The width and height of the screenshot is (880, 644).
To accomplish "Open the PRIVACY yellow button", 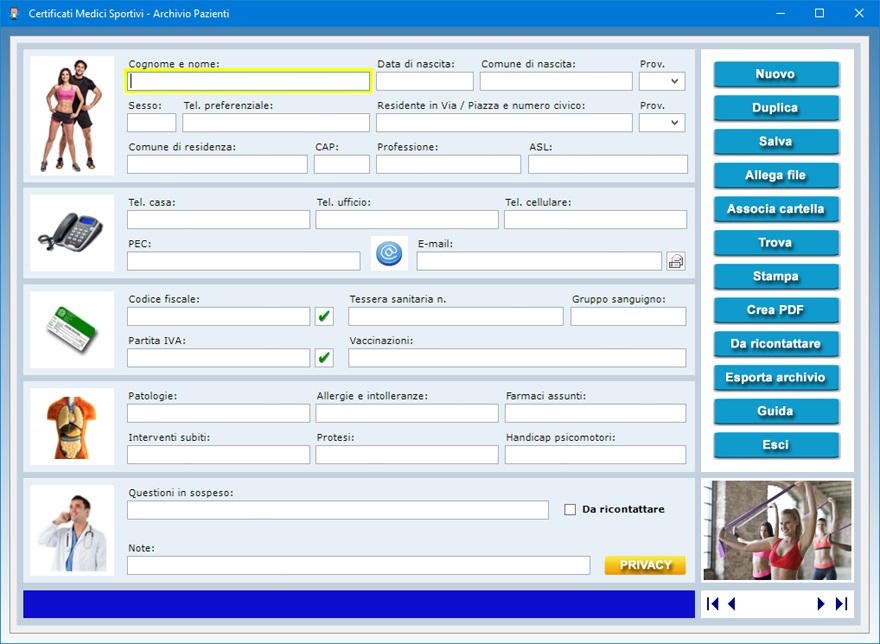I will click(x=645, y=565).
